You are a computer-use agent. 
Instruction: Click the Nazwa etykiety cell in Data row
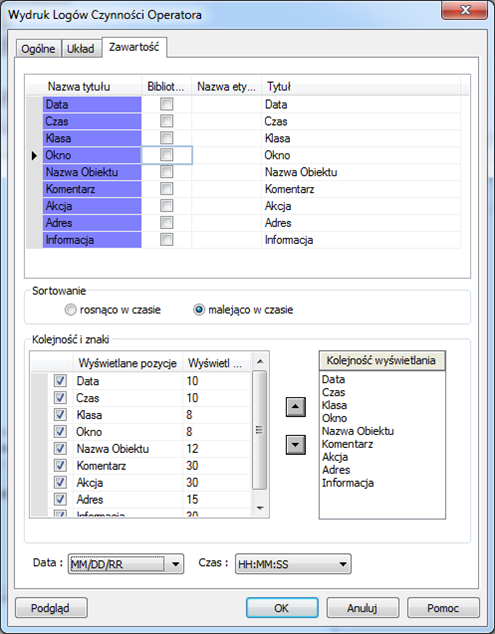(x=226, y=104)
